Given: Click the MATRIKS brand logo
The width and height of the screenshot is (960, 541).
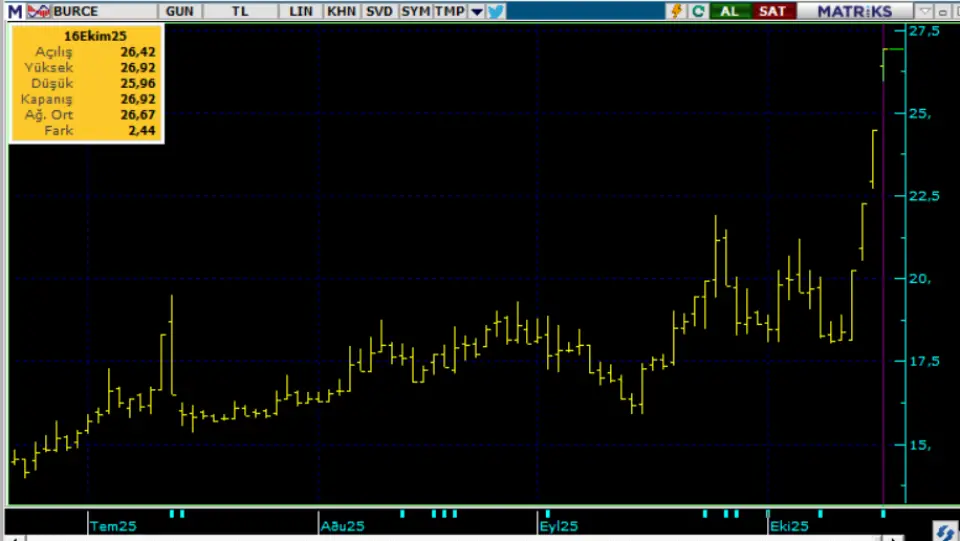Looking at the screenshot, I should 854,11.
